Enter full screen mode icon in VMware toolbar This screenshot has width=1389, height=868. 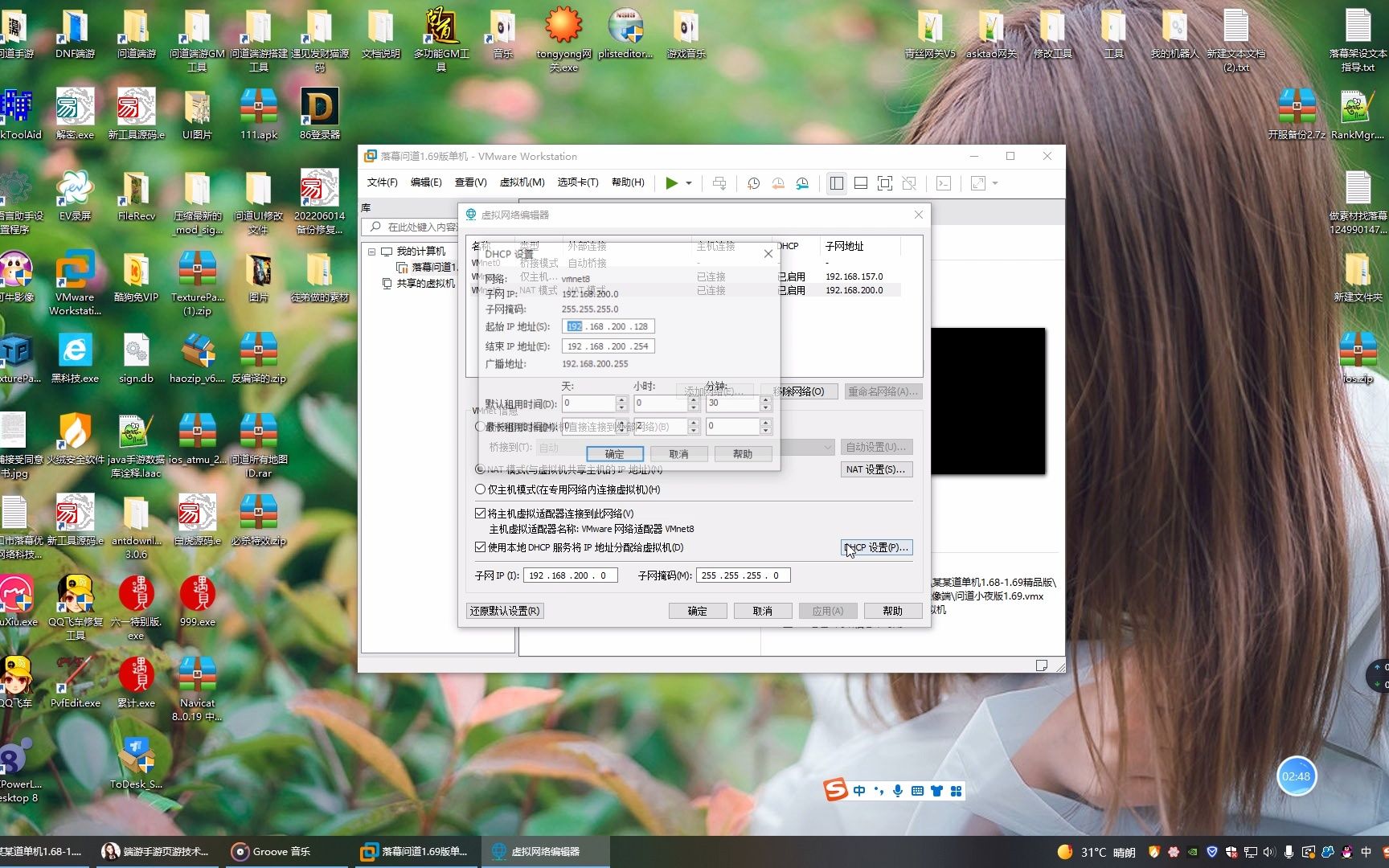point(885,183)
